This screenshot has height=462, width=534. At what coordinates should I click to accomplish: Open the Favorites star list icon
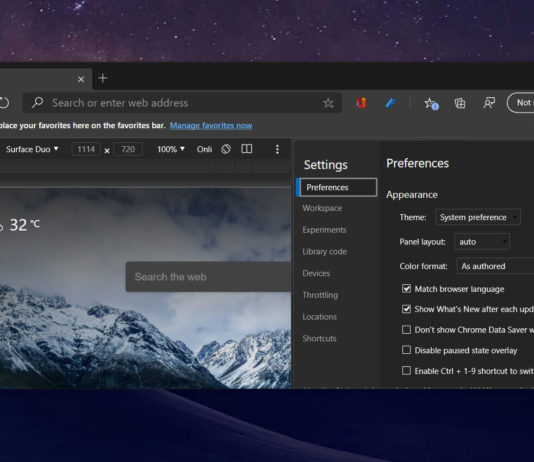pos(431,103)
